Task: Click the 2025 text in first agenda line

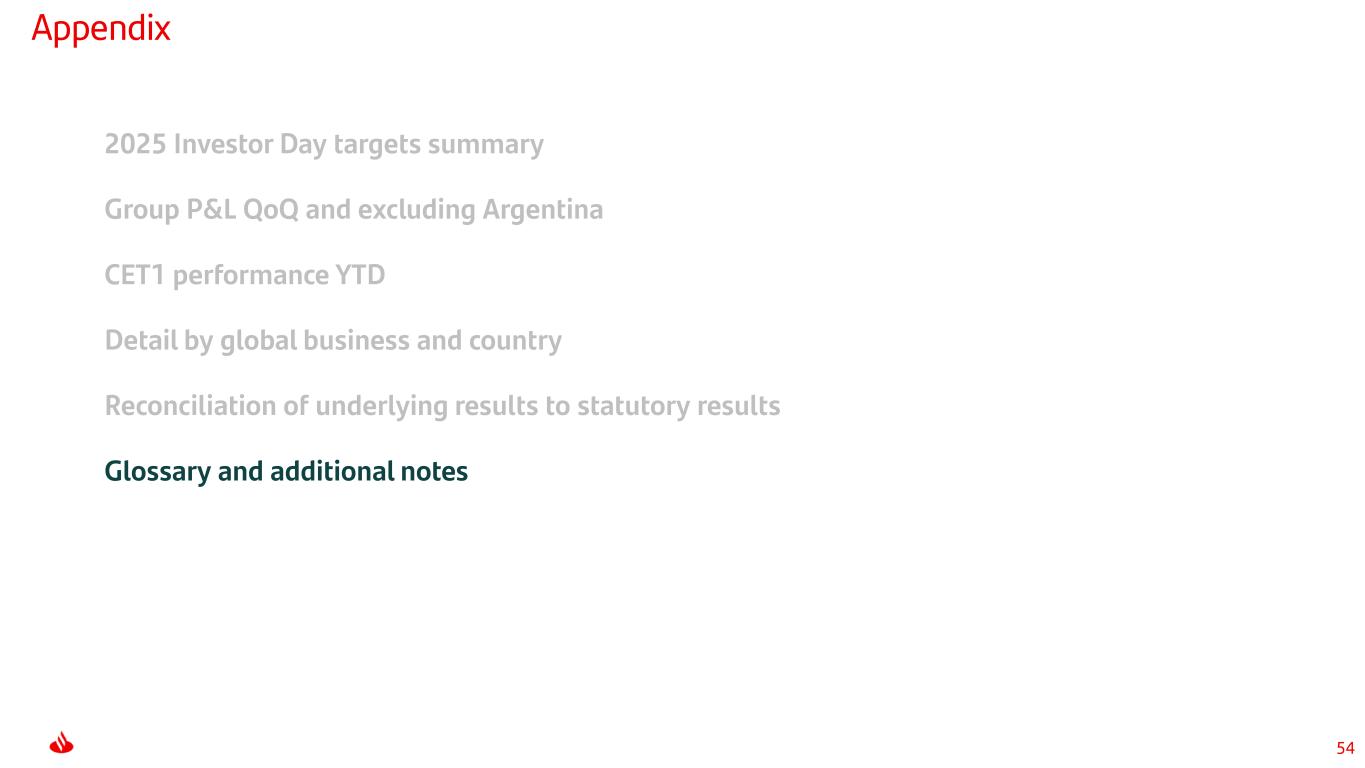Action: click(x=135, y=145)
